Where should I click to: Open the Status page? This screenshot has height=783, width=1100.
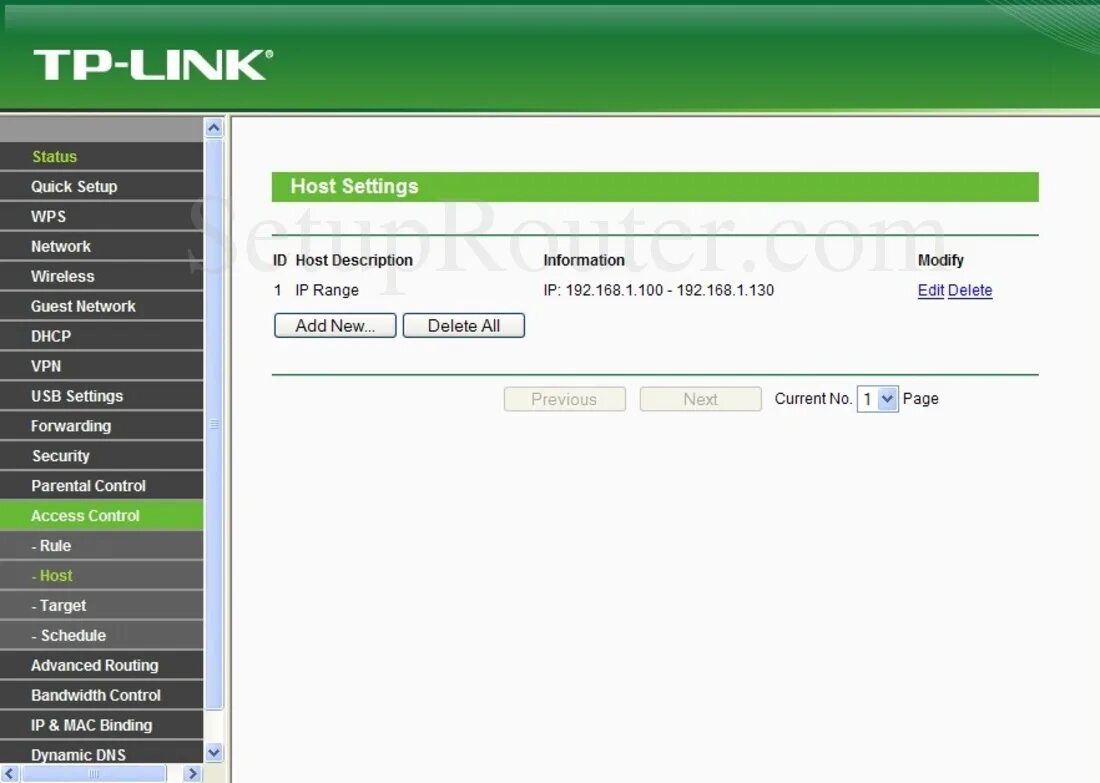[54, 156]
